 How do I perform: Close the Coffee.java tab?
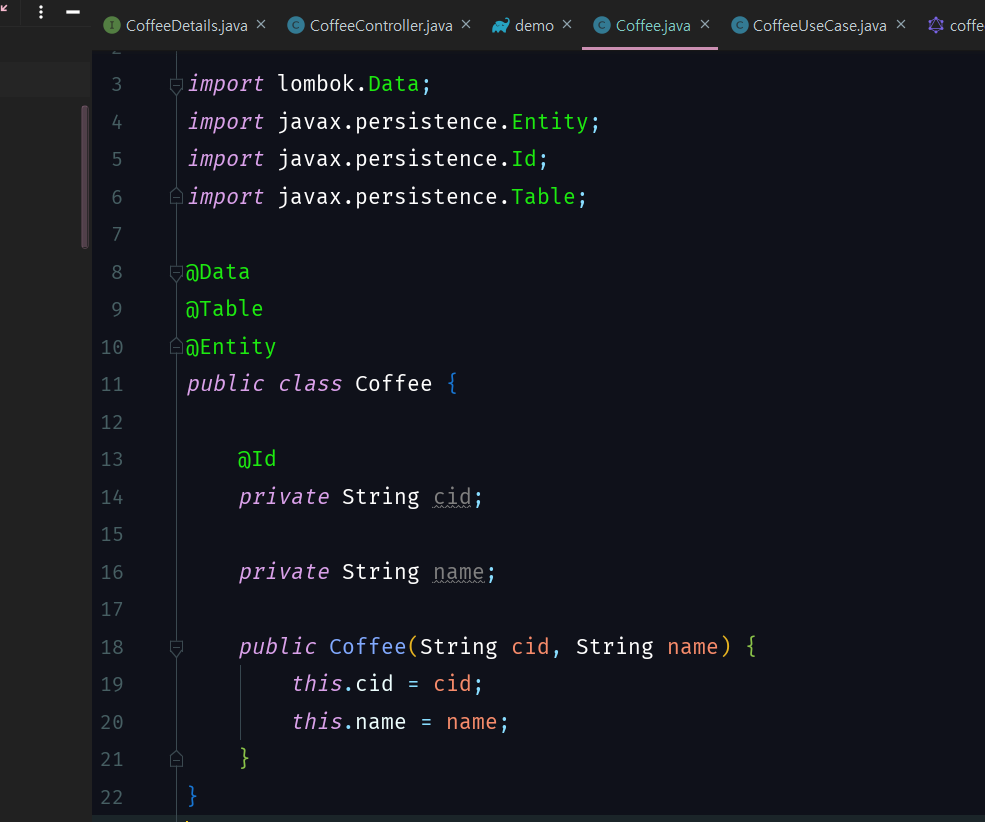click(x=703, y=25)
